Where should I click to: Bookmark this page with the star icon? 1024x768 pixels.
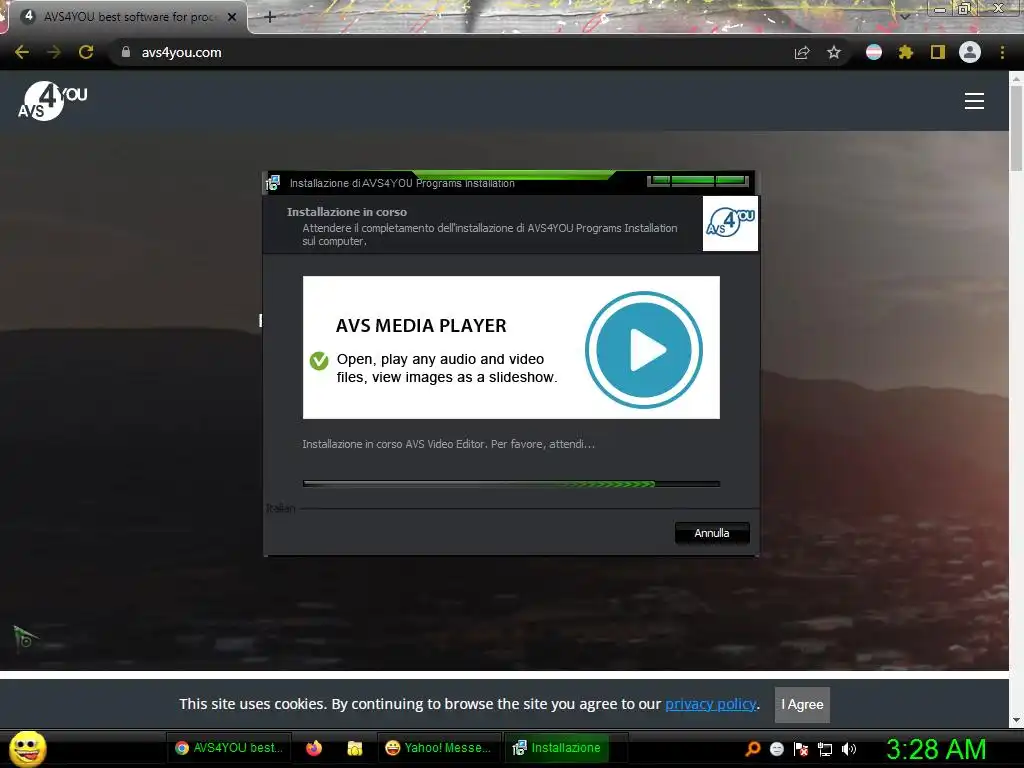[x=833, y=52]
